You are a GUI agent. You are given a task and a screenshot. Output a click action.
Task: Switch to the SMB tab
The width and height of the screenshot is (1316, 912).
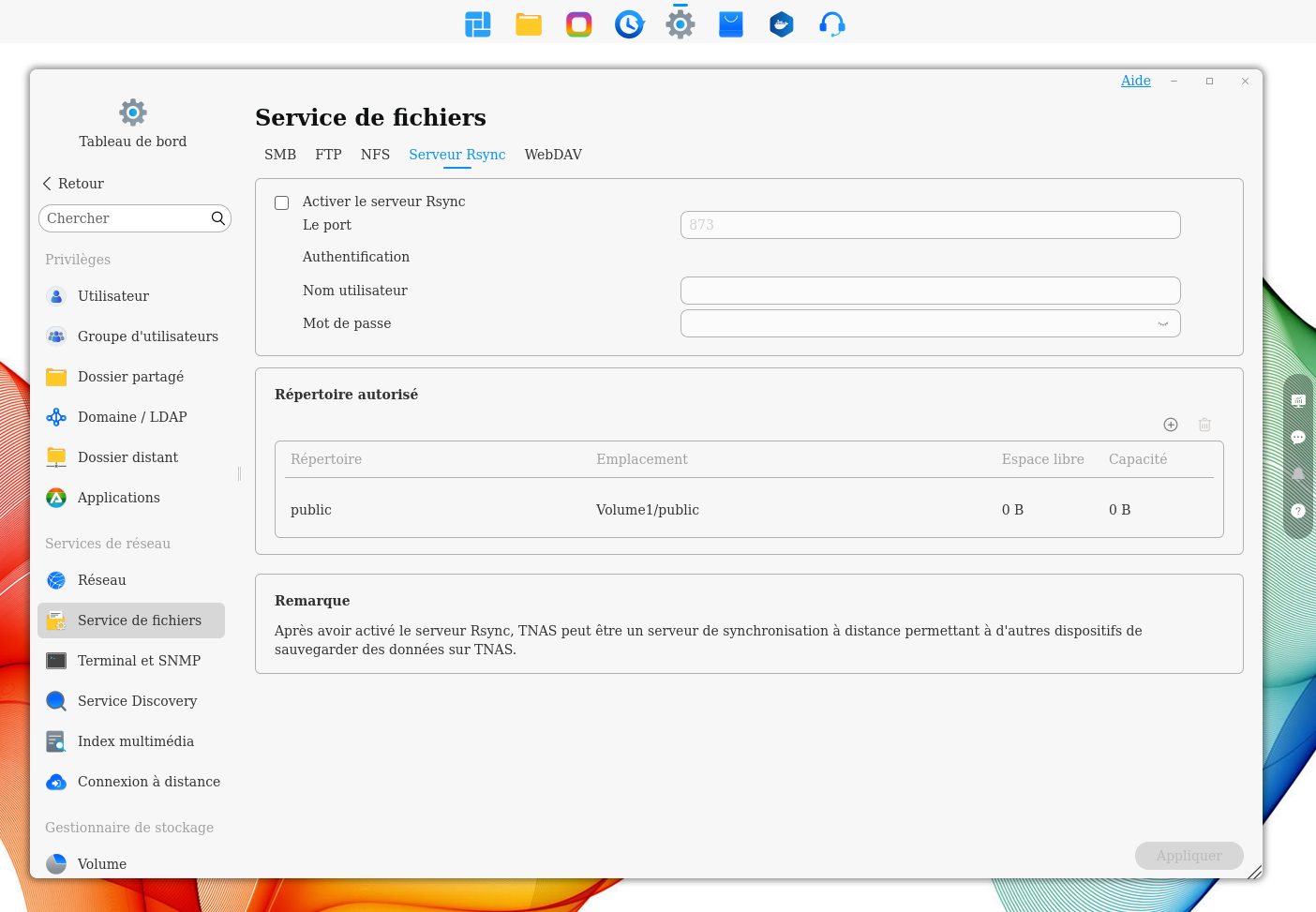click(x=279, y=155)
